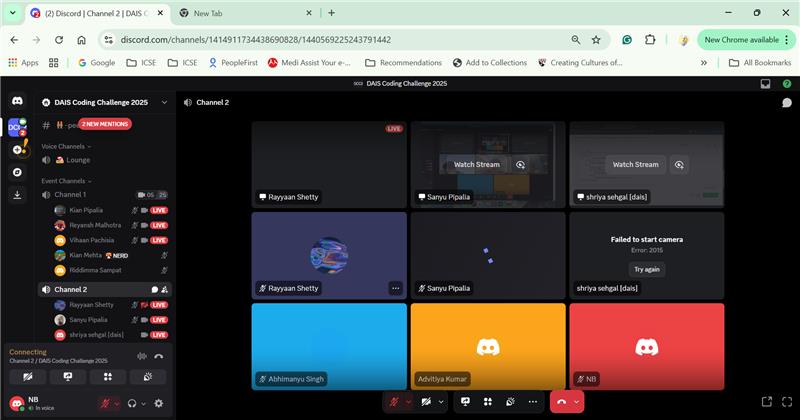800x420 pixels.
Task: Reload the page in Chrome
Action: point(59,40)
